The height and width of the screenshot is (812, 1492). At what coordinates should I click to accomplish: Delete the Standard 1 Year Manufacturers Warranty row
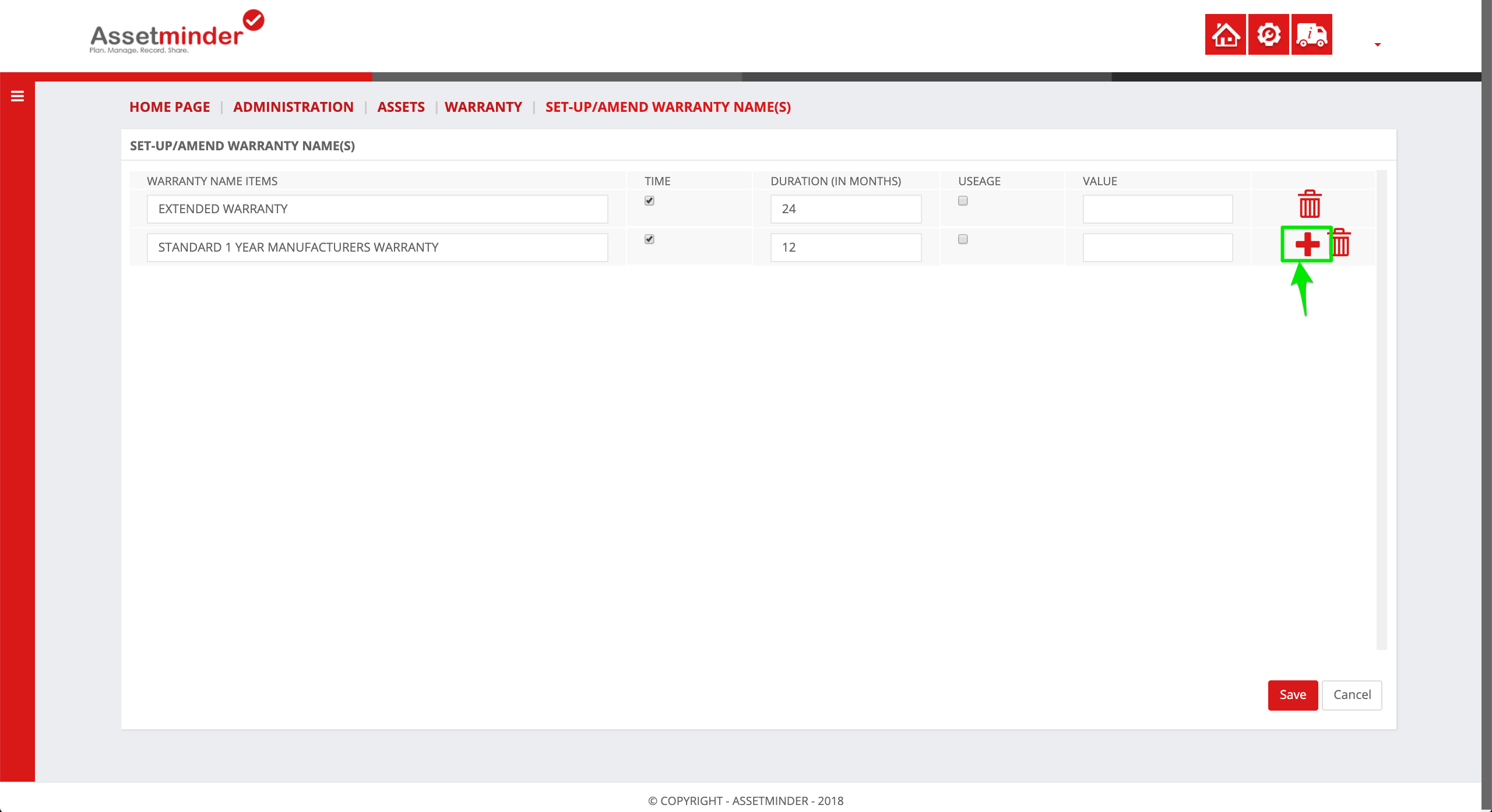pyautogui.click(x=1341, y=242)
